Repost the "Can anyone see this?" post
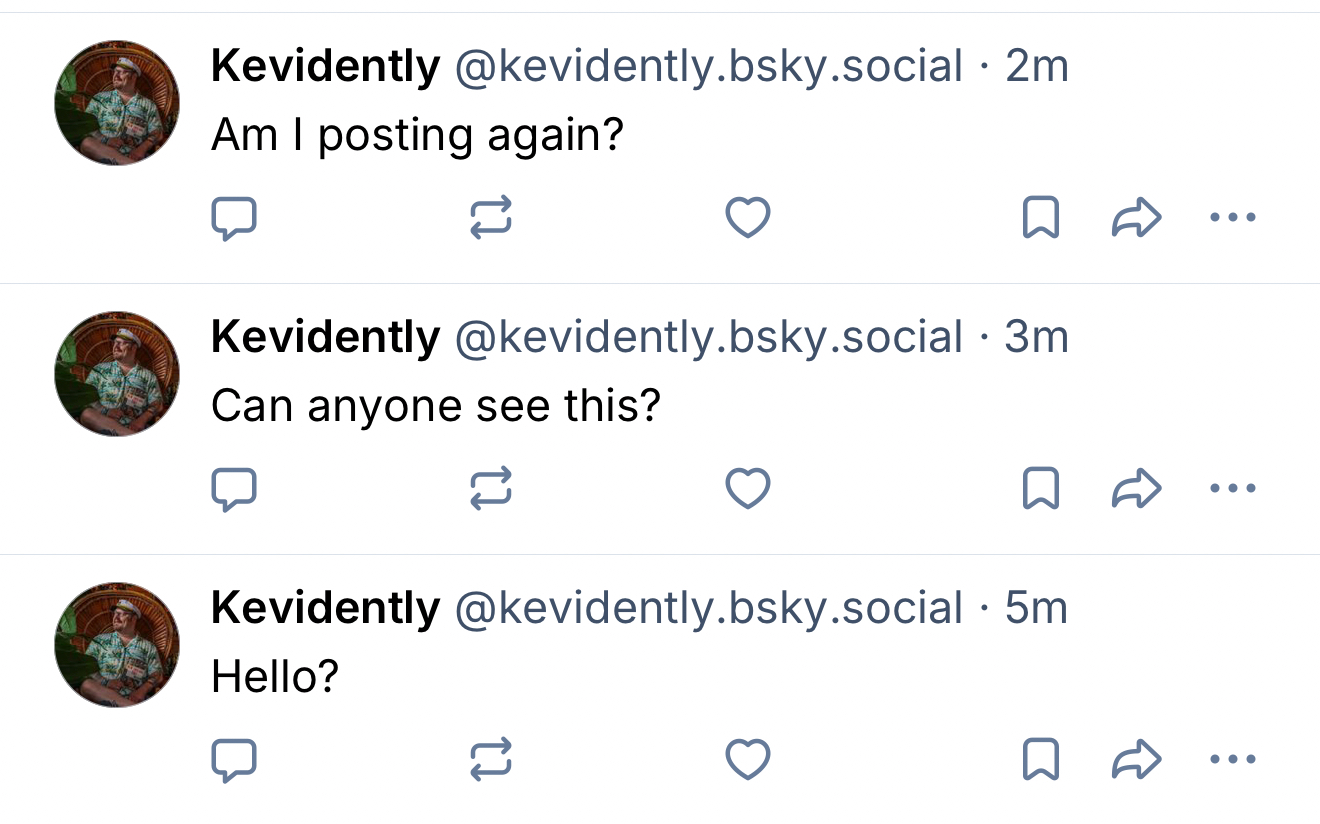This screenshot has height=824, width=1320. (x=491, y=488)
